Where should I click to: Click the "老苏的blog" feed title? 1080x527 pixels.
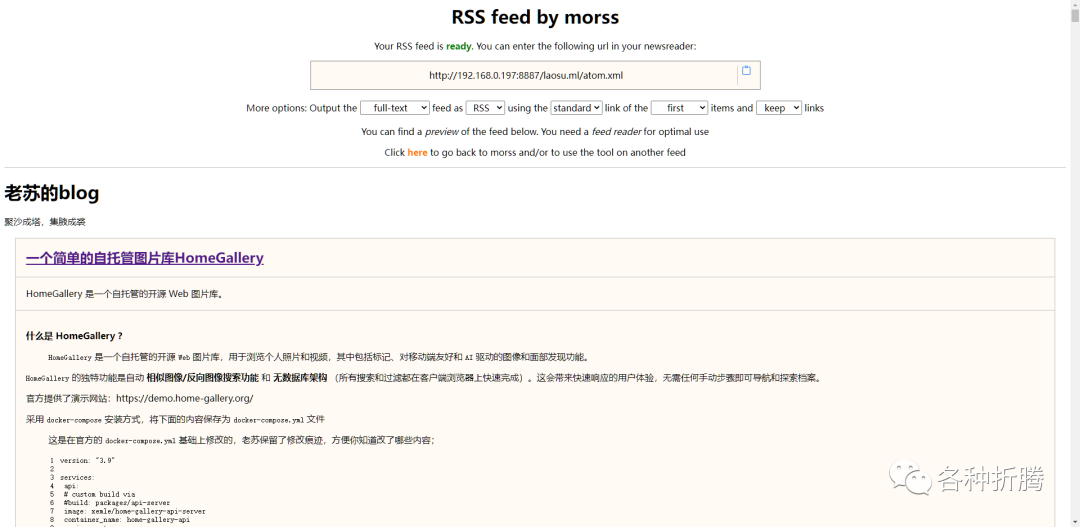click(52, 194)
